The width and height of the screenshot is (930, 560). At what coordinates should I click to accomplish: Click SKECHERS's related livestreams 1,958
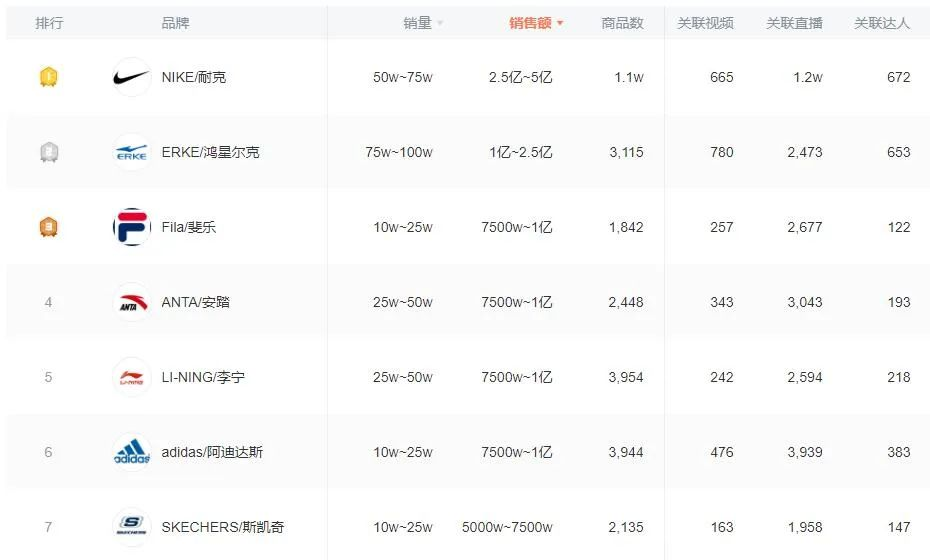(x=805, y=527)
